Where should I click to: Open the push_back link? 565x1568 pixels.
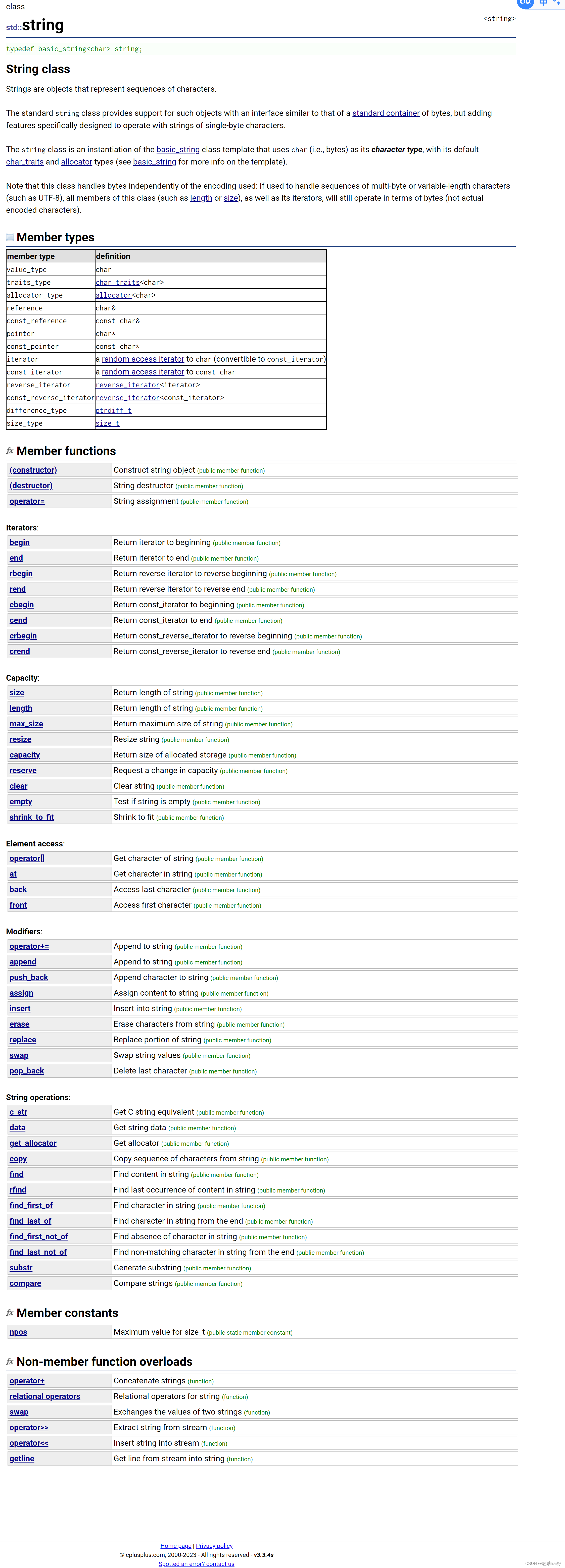click(x=29, y=978)
